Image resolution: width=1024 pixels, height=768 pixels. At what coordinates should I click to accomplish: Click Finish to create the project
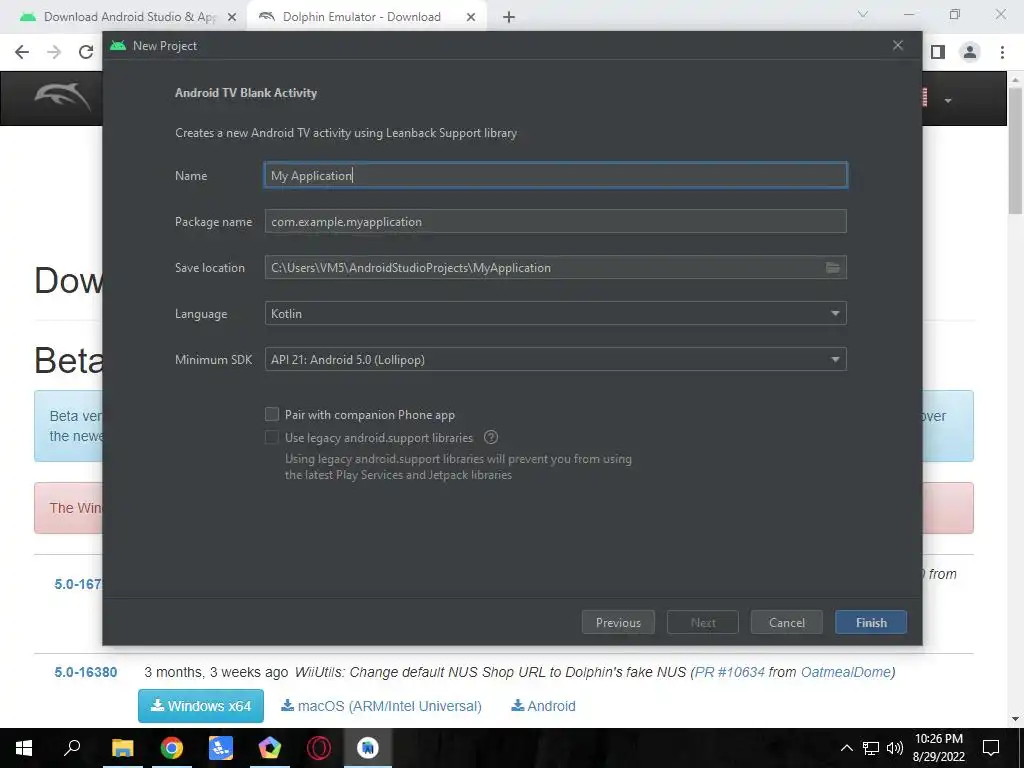(x=871, y=622)
